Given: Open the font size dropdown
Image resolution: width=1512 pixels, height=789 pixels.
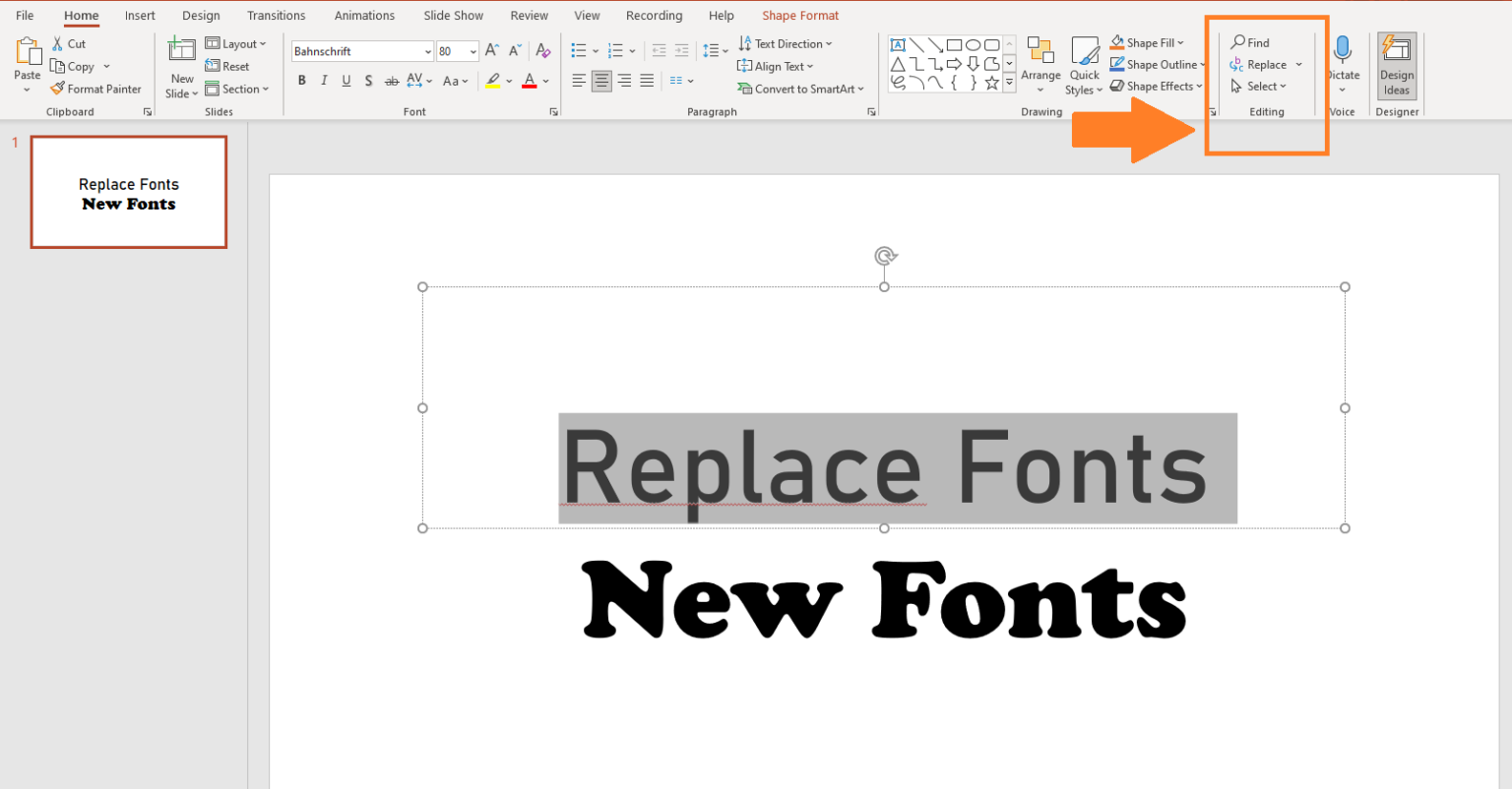Looking at the screenshot, I should [473, 51].
